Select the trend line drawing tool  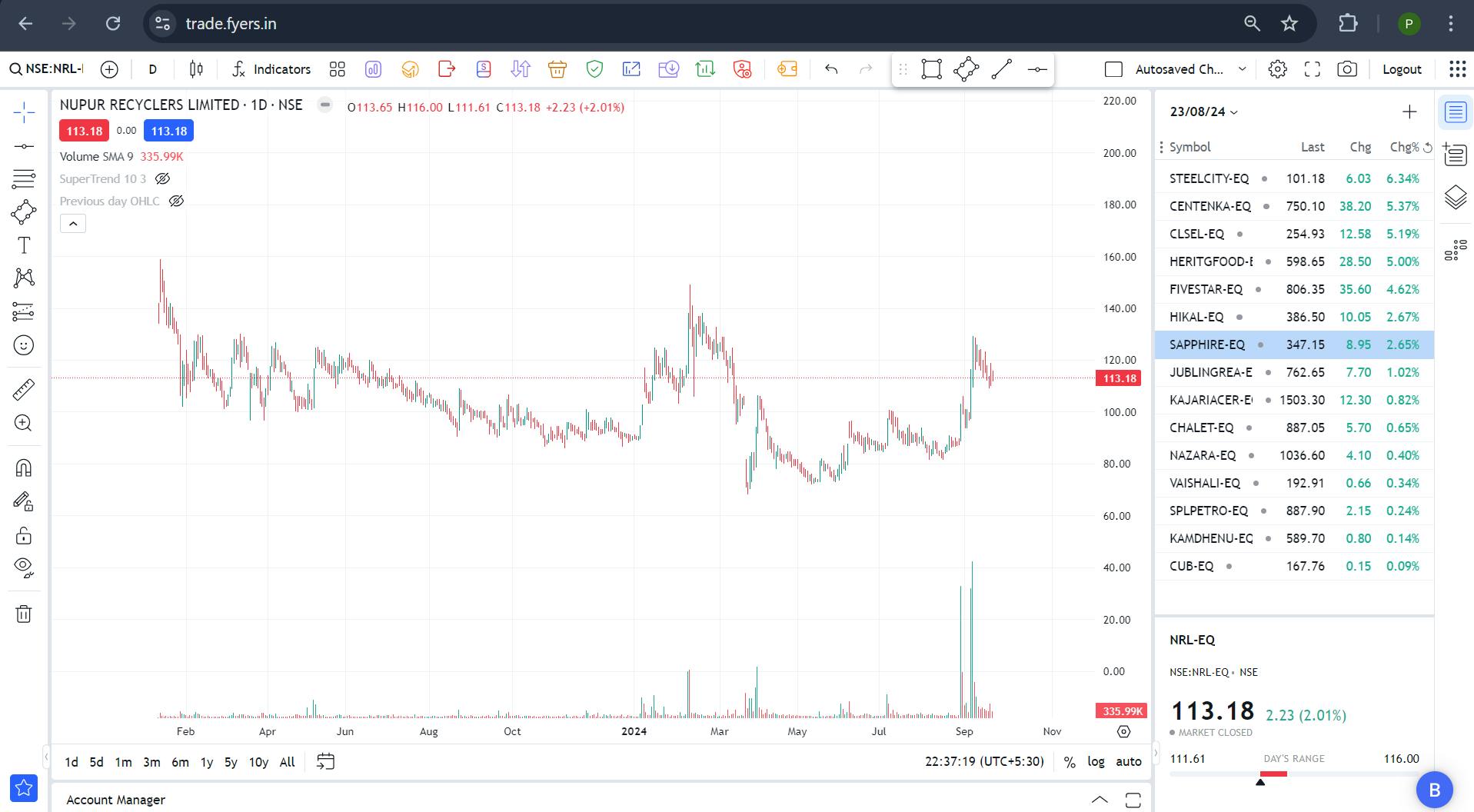tap(24, 146)
